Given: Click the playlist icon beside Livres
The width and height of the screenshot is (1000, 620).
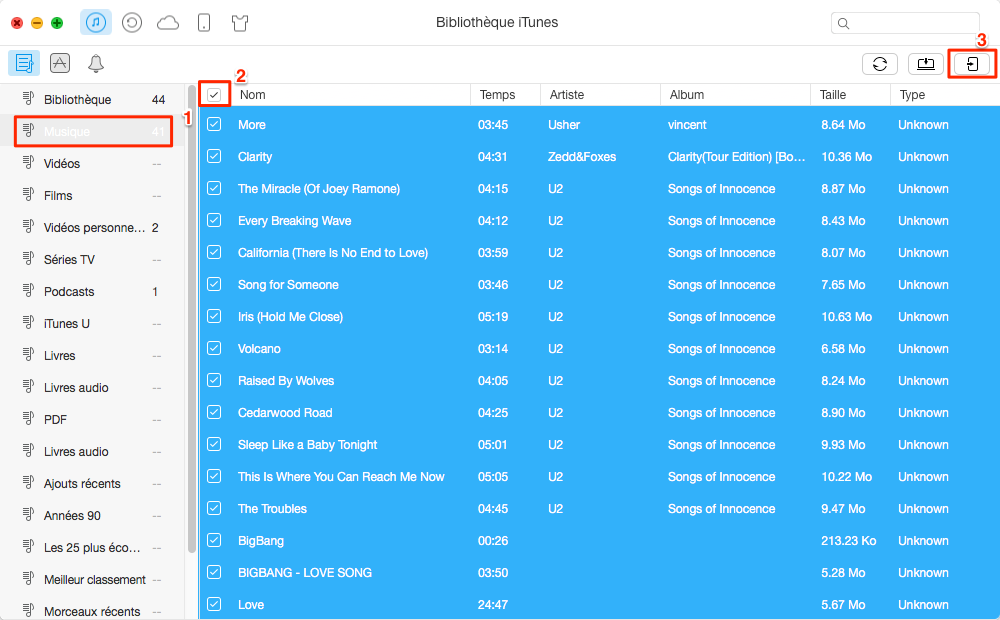Looking at the screenshot, I should [28, 354].
